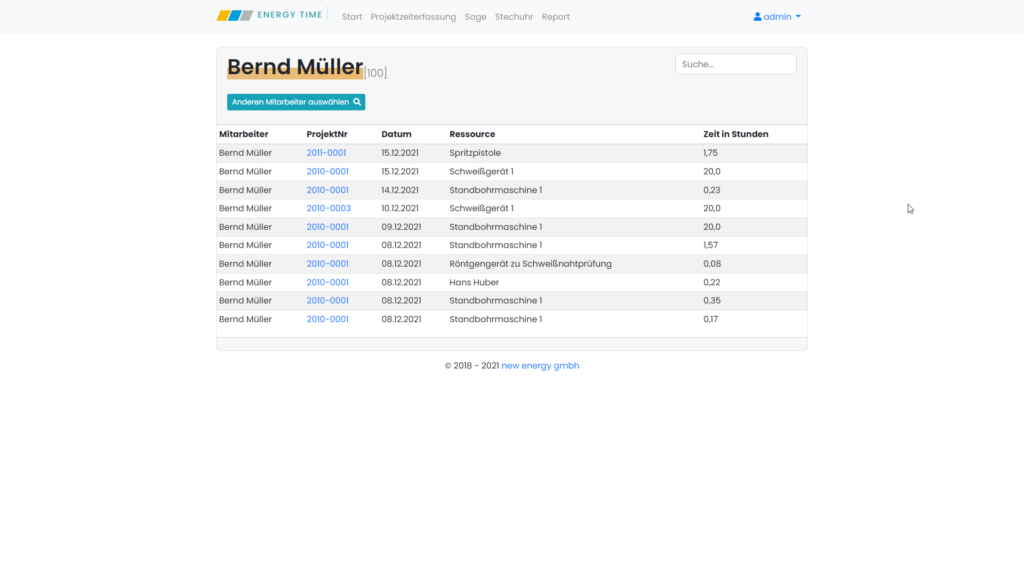The image size is (1024, 576).
Task: Click the ProjektNr column header
Action: click(x=327, y=134)
